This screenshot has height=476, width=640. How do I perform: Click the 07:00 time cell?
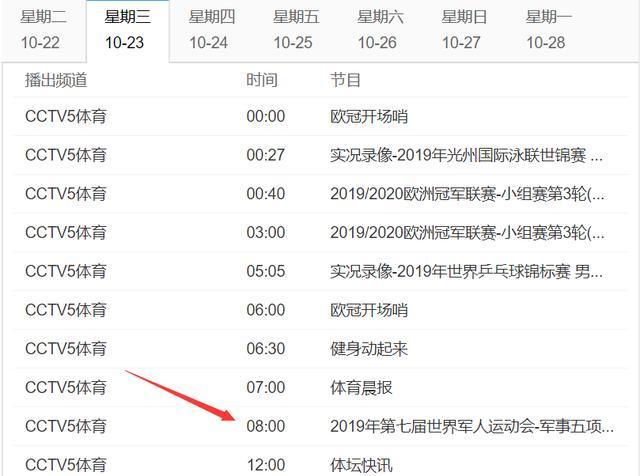[x=266, y=387]
